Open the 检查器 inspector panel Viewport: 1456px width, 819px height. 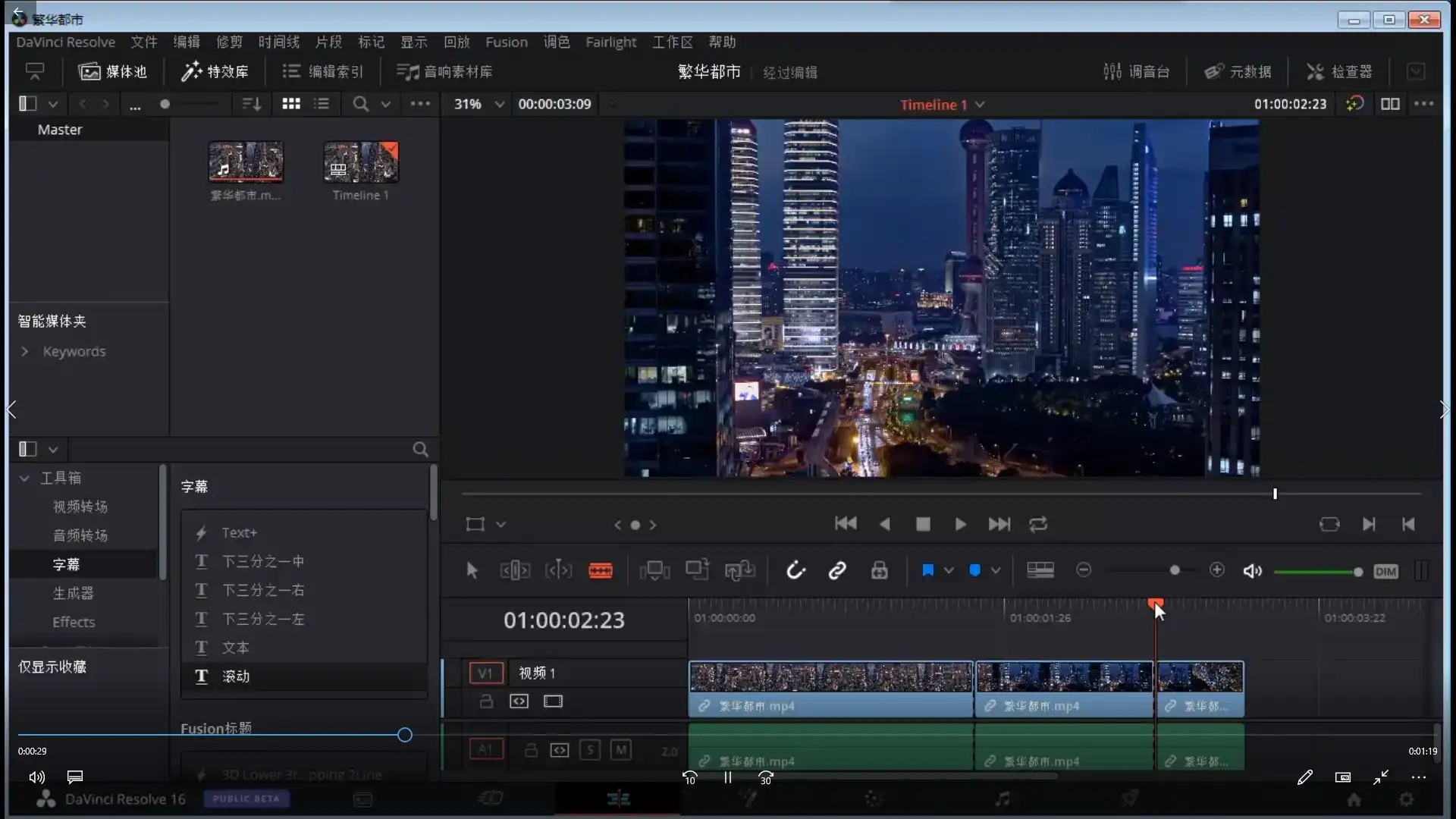(1339, 71)
